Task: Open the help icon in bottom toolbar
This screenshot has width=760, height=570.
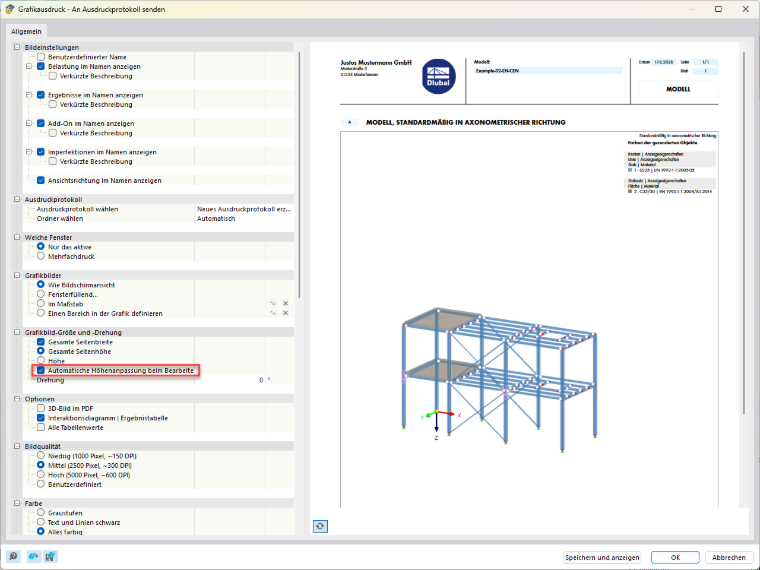Action: click(x=13, y=556)
